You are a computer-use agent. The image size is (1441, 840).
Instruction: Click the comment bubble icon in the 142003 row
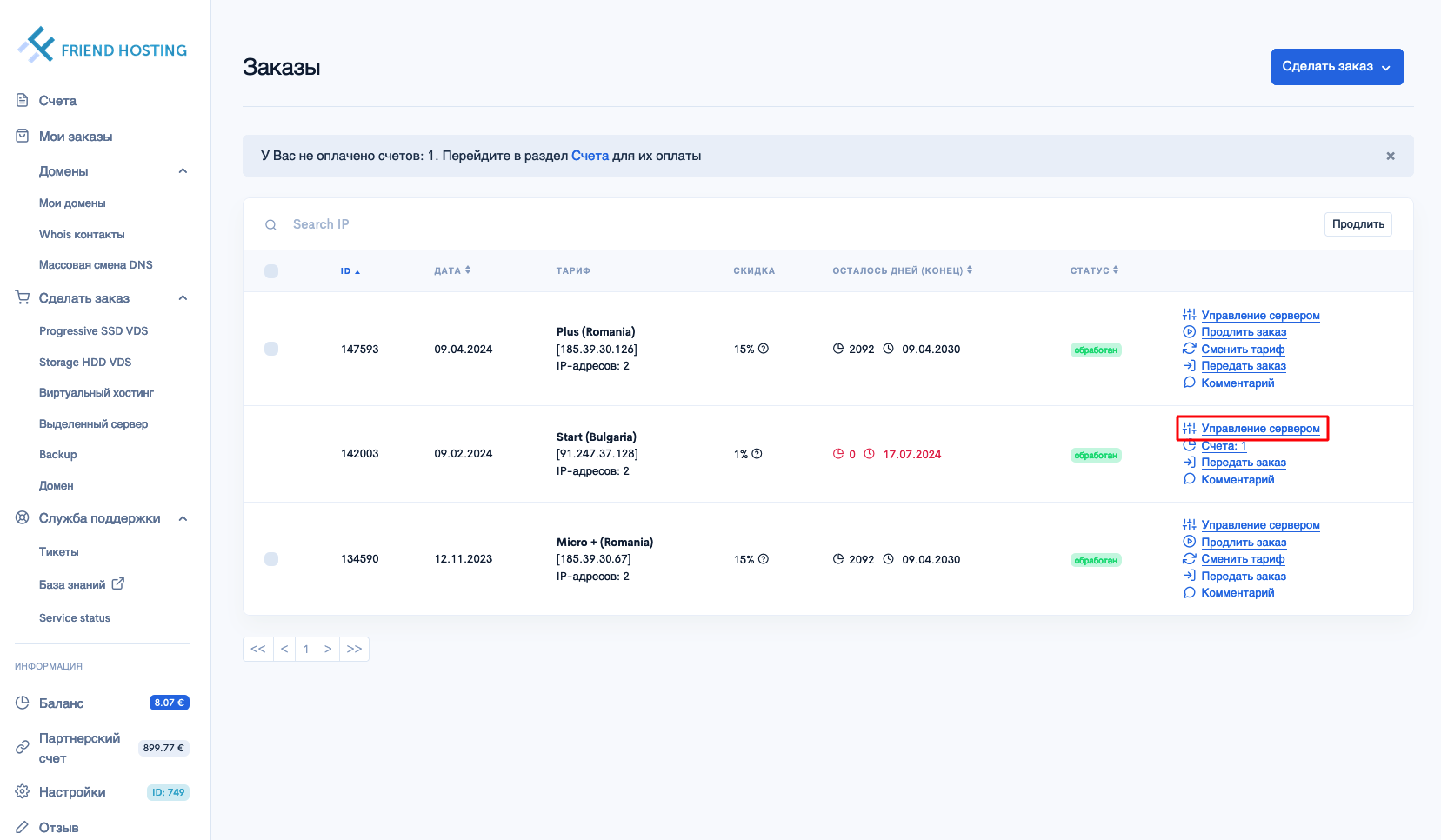[1190, 479]
